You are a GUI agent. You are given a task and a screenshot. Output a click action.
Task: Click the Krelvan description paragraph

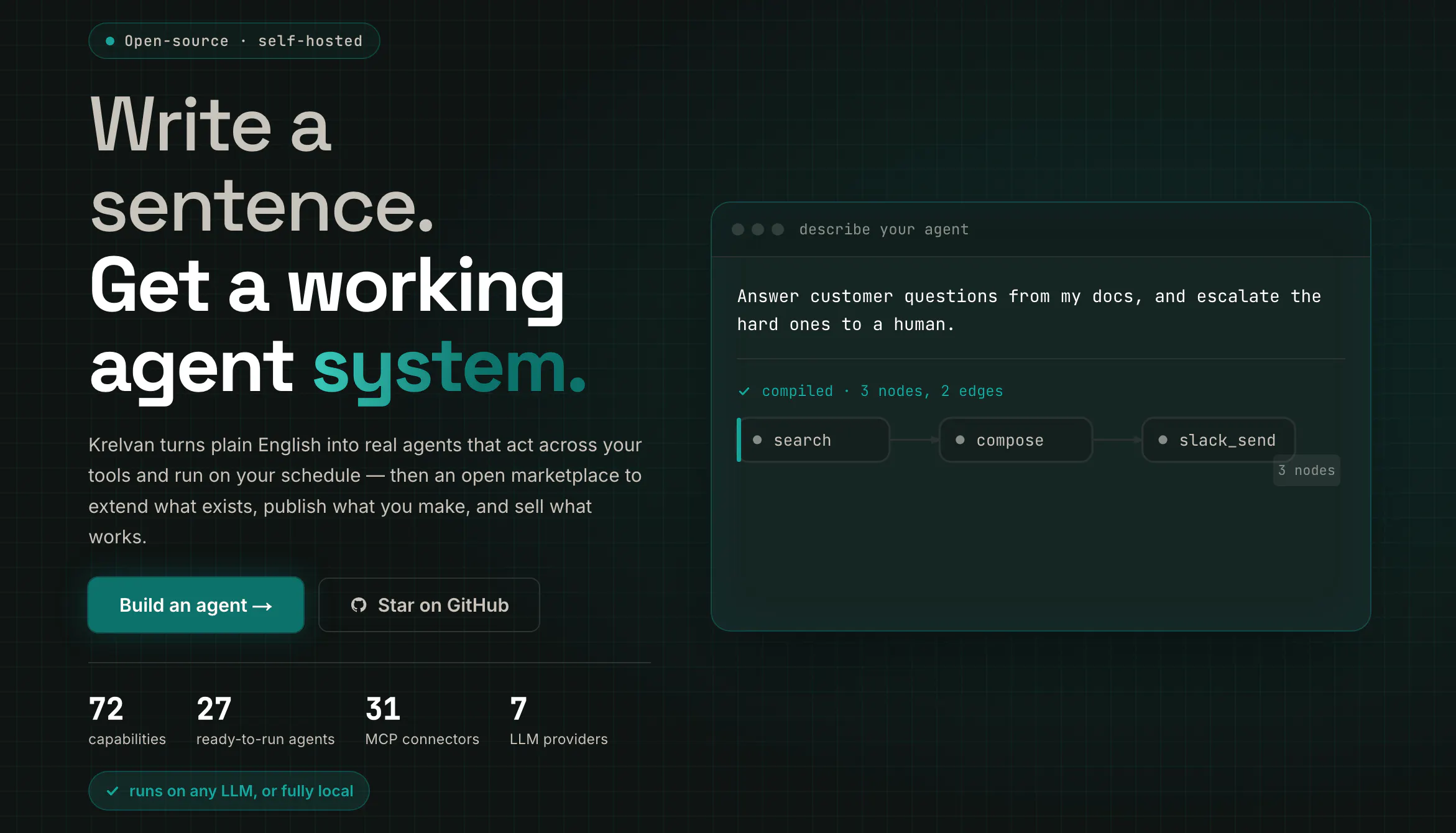(366, 490)
